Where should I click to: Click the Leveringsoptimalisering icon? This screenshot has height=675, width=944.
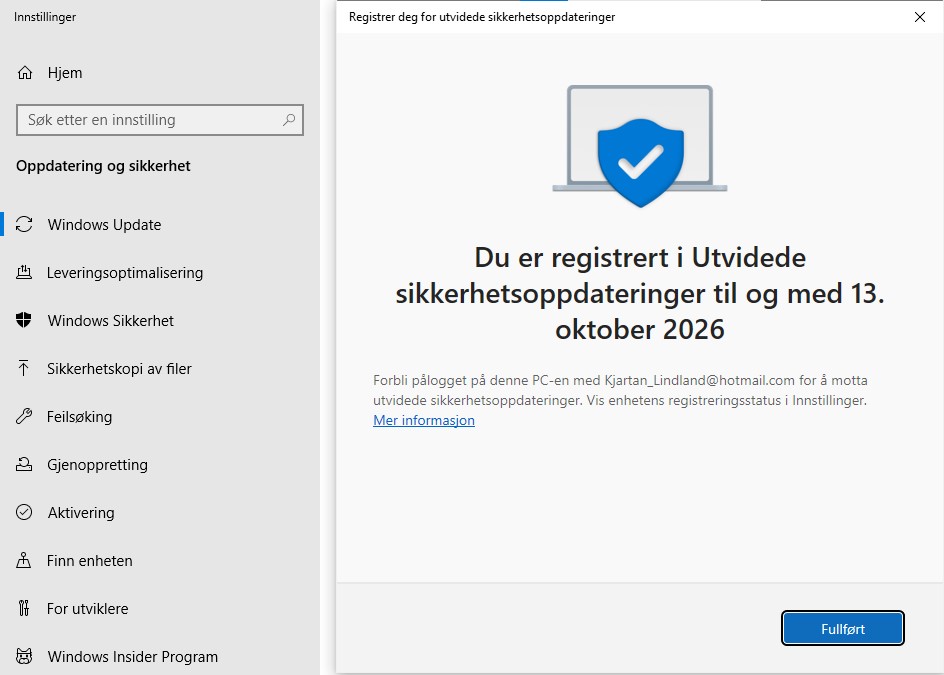[x=24, y=272]
